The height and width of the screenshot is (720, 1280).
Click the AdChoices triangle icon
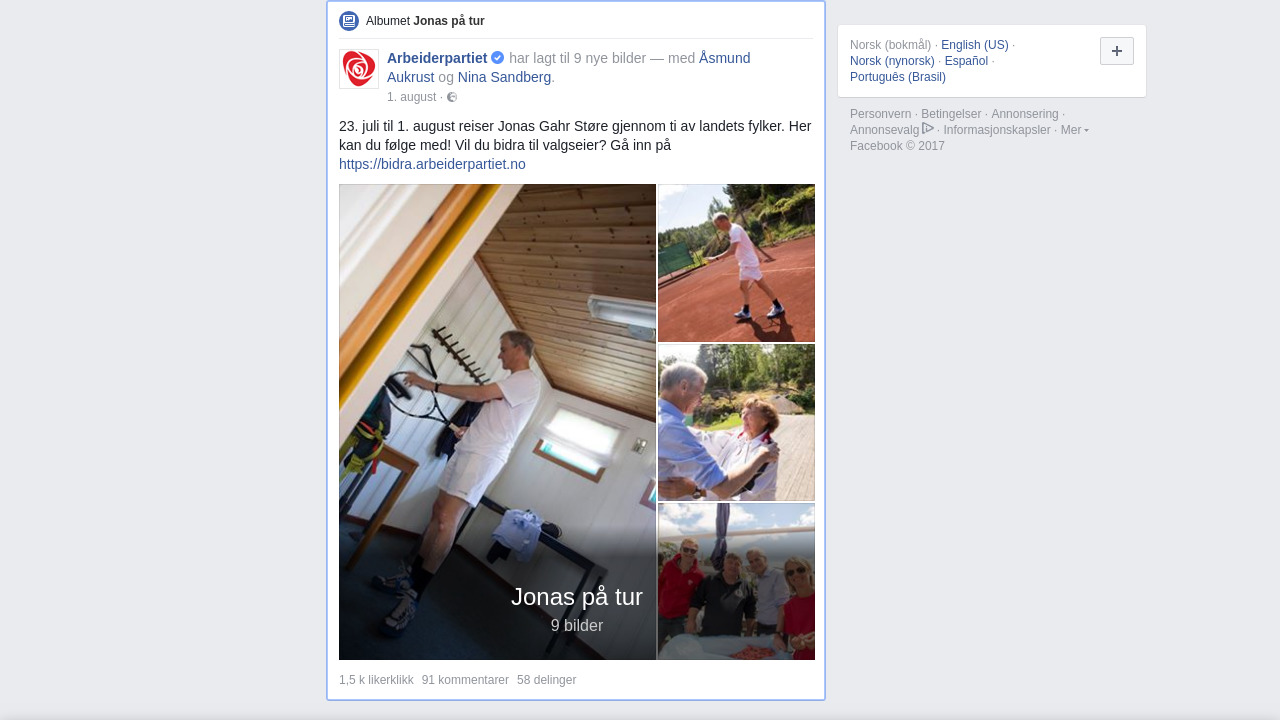click(x=928, y=128)
